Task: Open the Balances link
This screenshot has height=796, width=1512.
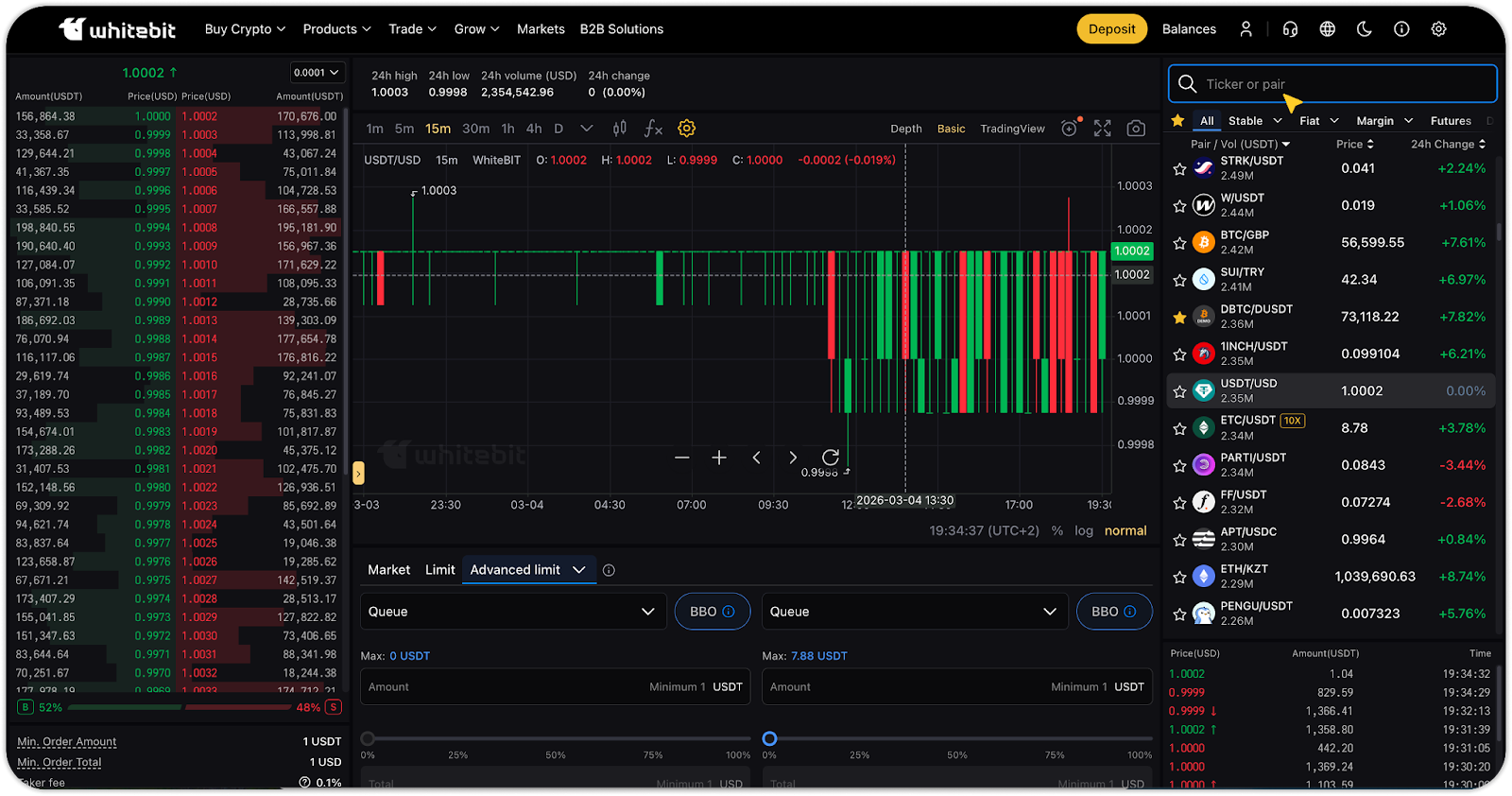Action: coord(1189,29)
